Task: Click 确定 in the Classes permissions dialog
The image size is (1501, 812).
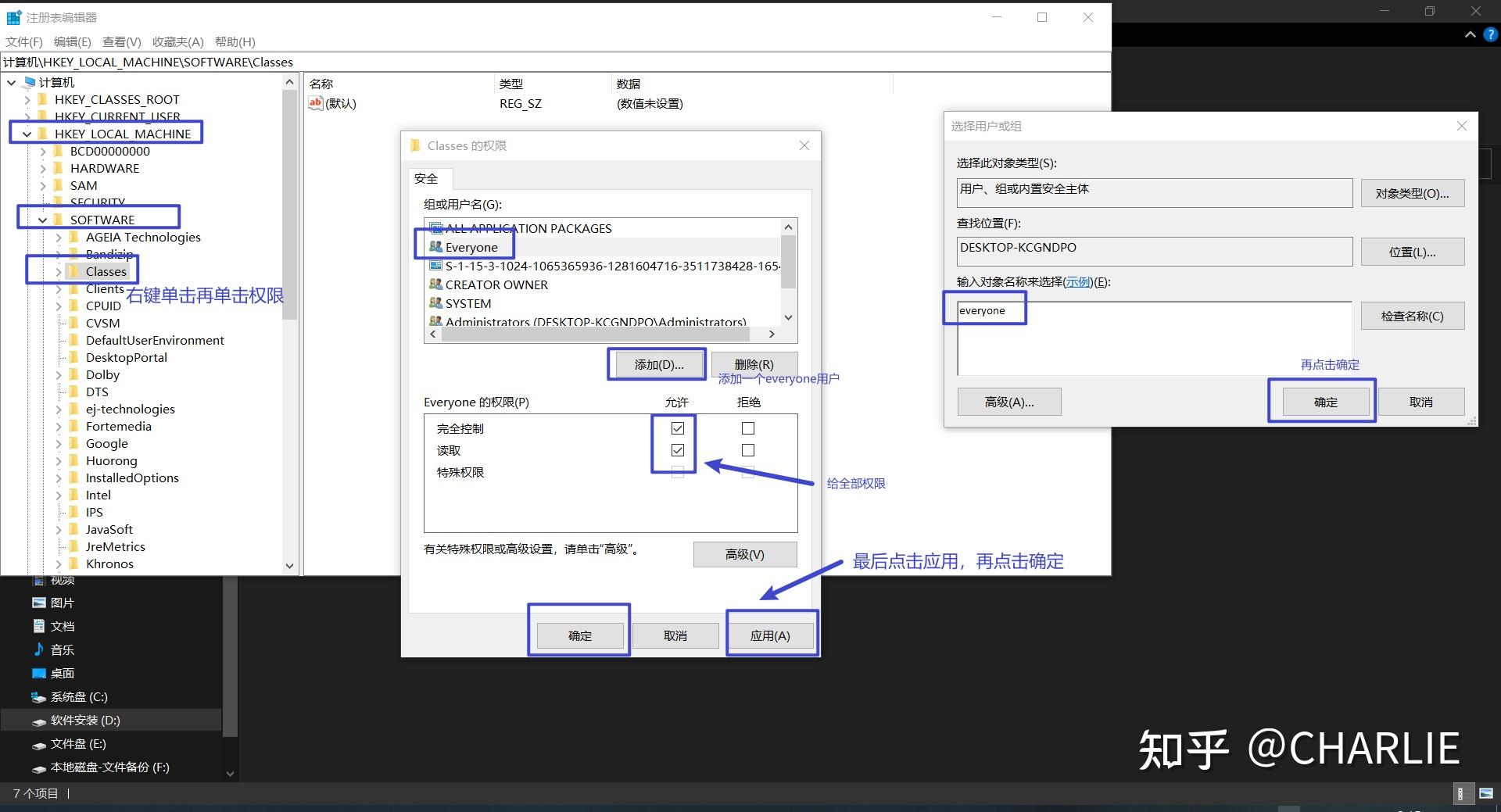Action: 580,635
